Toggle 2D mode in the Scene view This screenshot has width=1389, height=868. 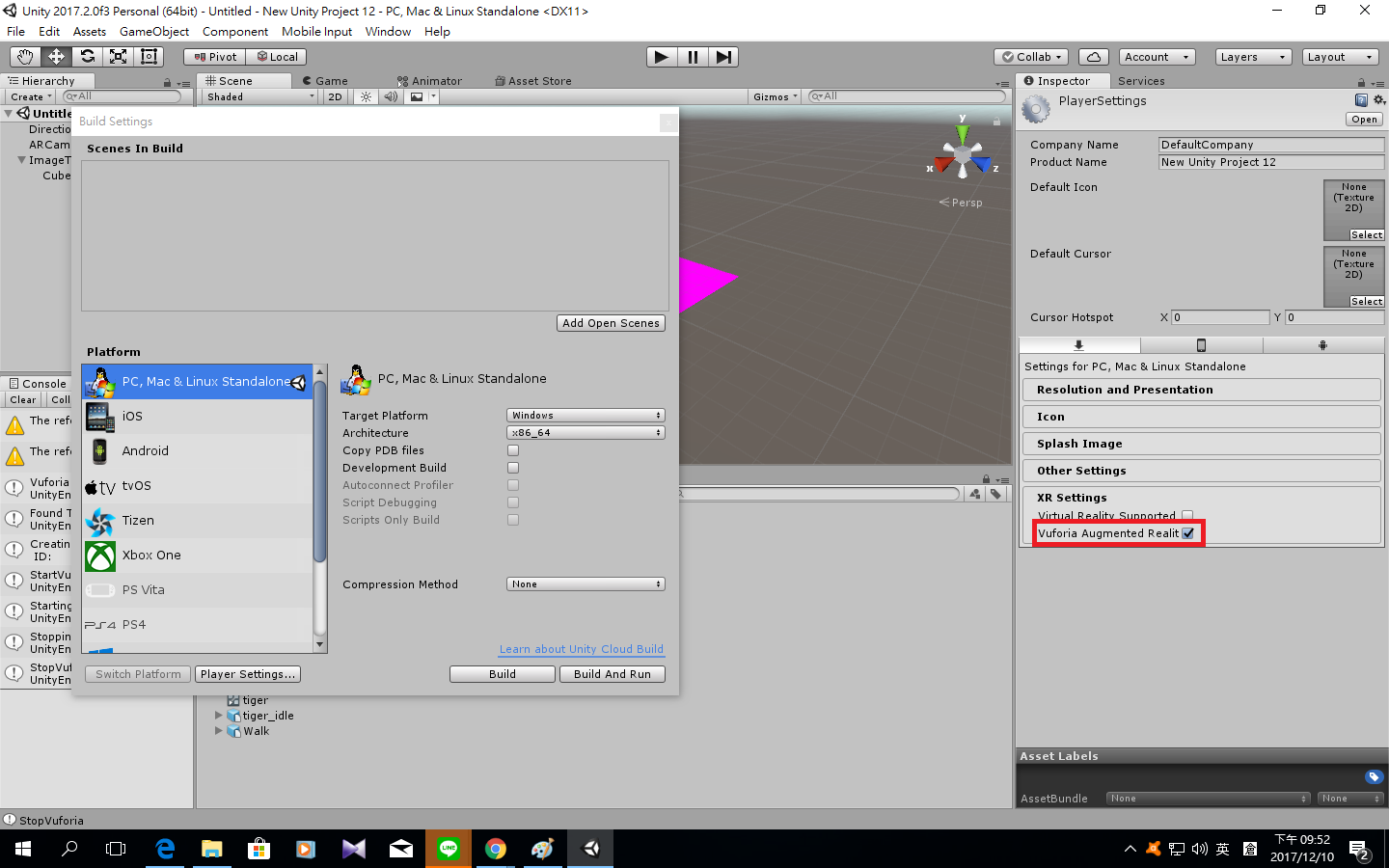click(x=335, y=96)
